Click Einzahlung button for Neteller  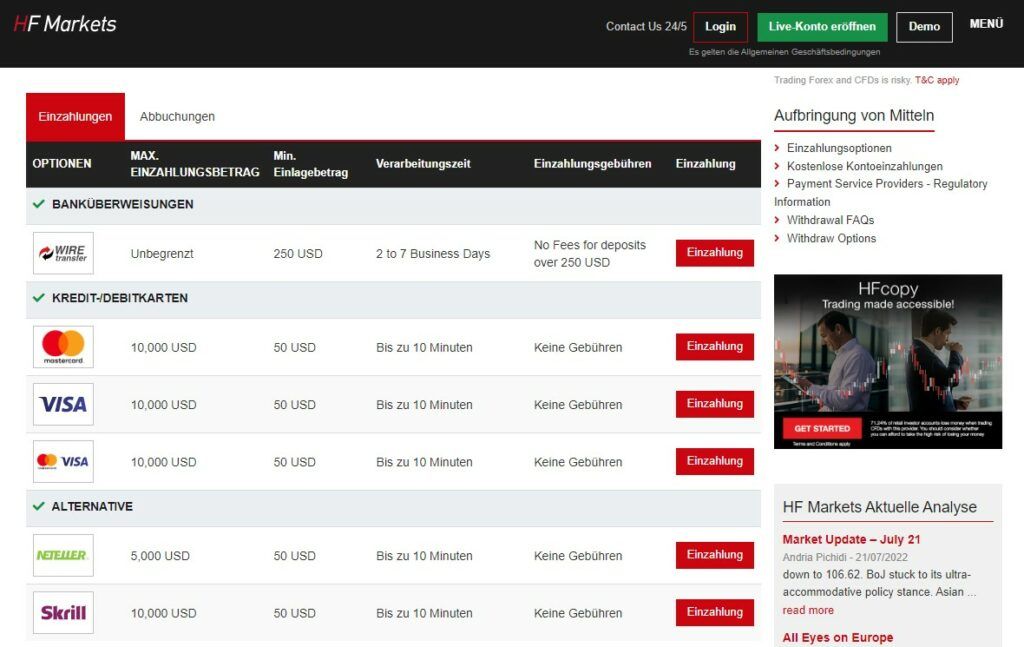[x=714, y=555]
